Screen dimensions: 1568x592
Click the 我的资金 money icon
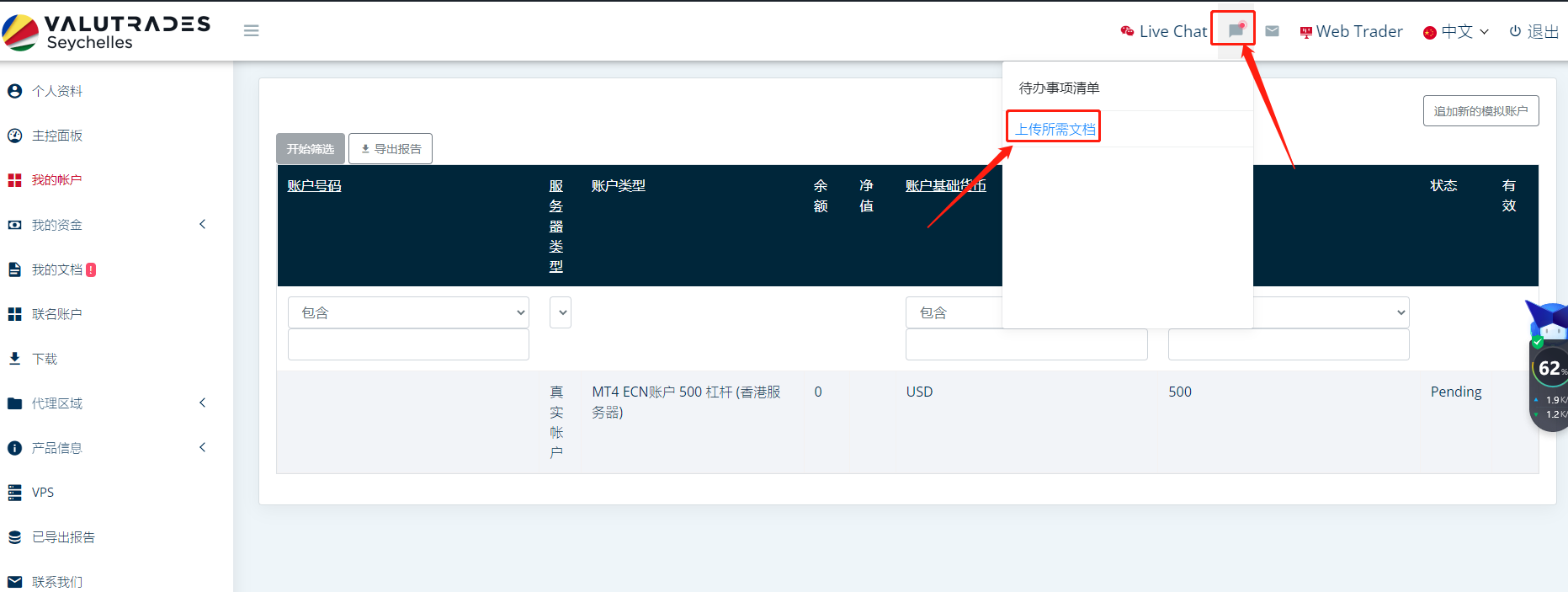pos(14,225)
